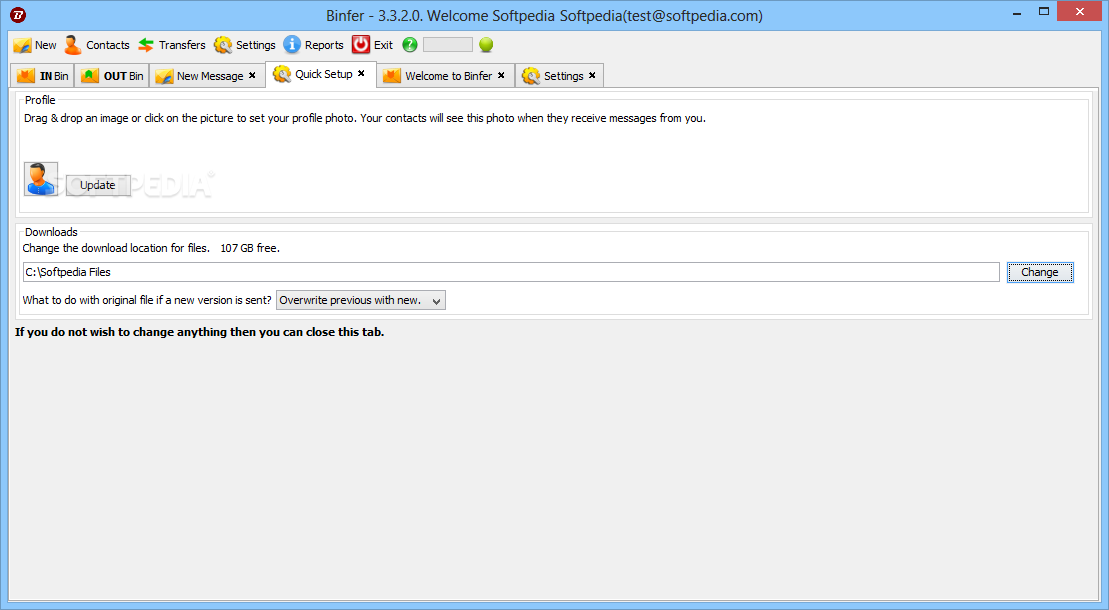Image resolution: width=1109 pixels, height=610 pixels.
Task: Minimize the Binfer window
Action: pos(1016,12)
